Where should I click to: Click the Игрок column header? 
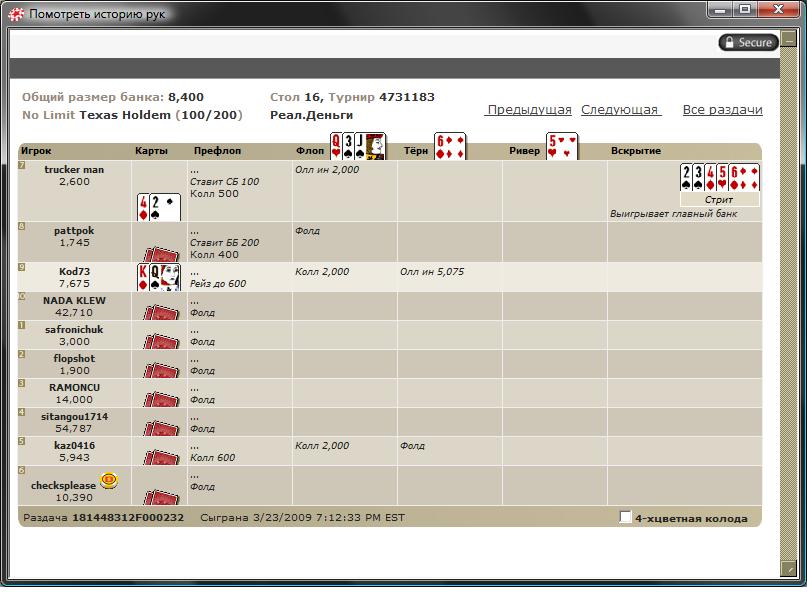coord(36,151)
